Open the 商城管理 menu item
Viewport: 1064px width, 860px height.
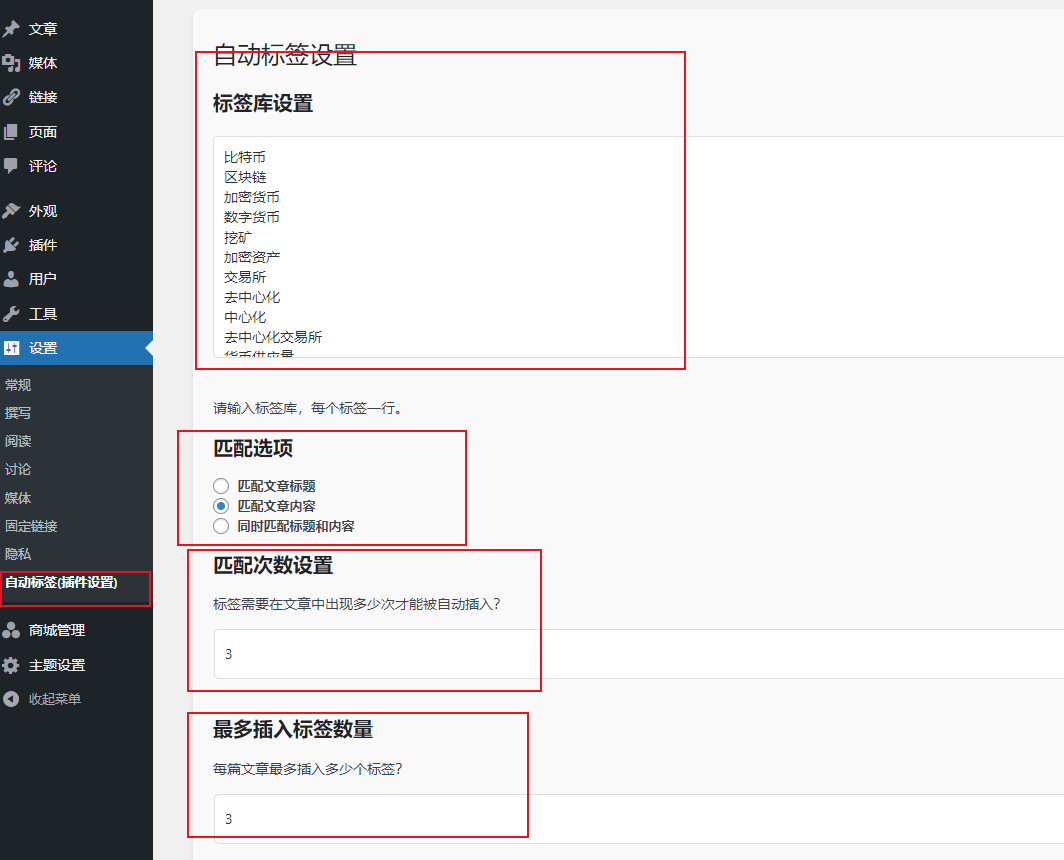click(56, 630)
